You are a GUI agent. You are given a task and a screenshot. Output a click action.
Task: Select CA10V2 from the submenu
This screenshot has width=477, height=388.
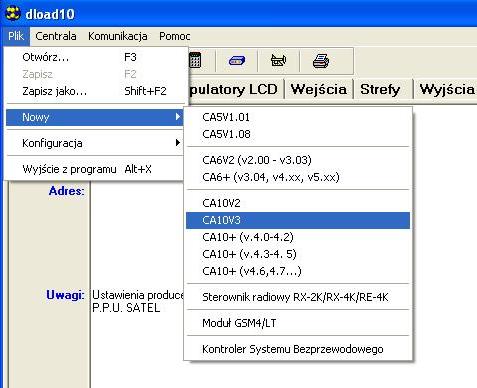(298, 203)
